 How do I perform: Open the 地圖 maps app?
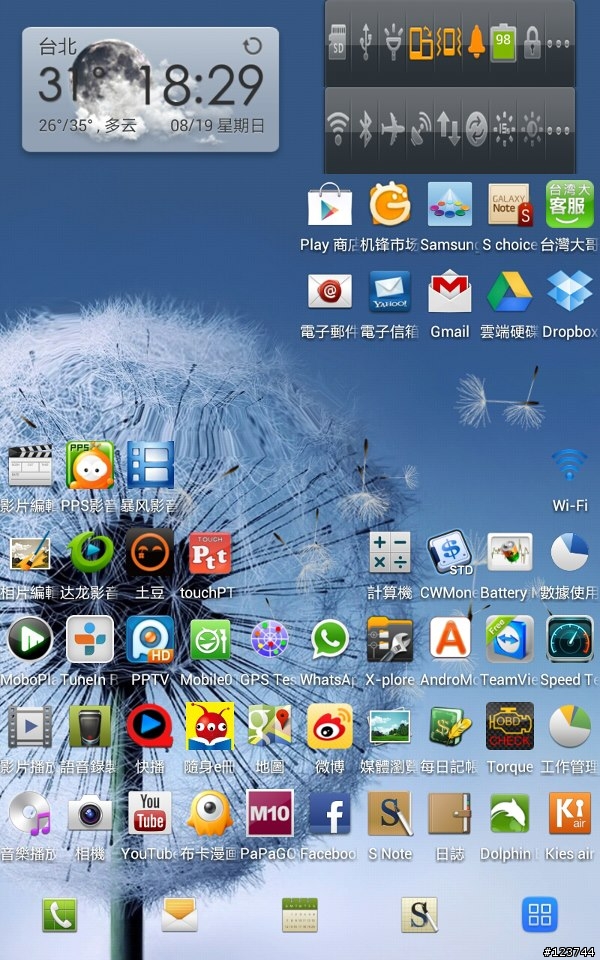[x=269, y=726]
